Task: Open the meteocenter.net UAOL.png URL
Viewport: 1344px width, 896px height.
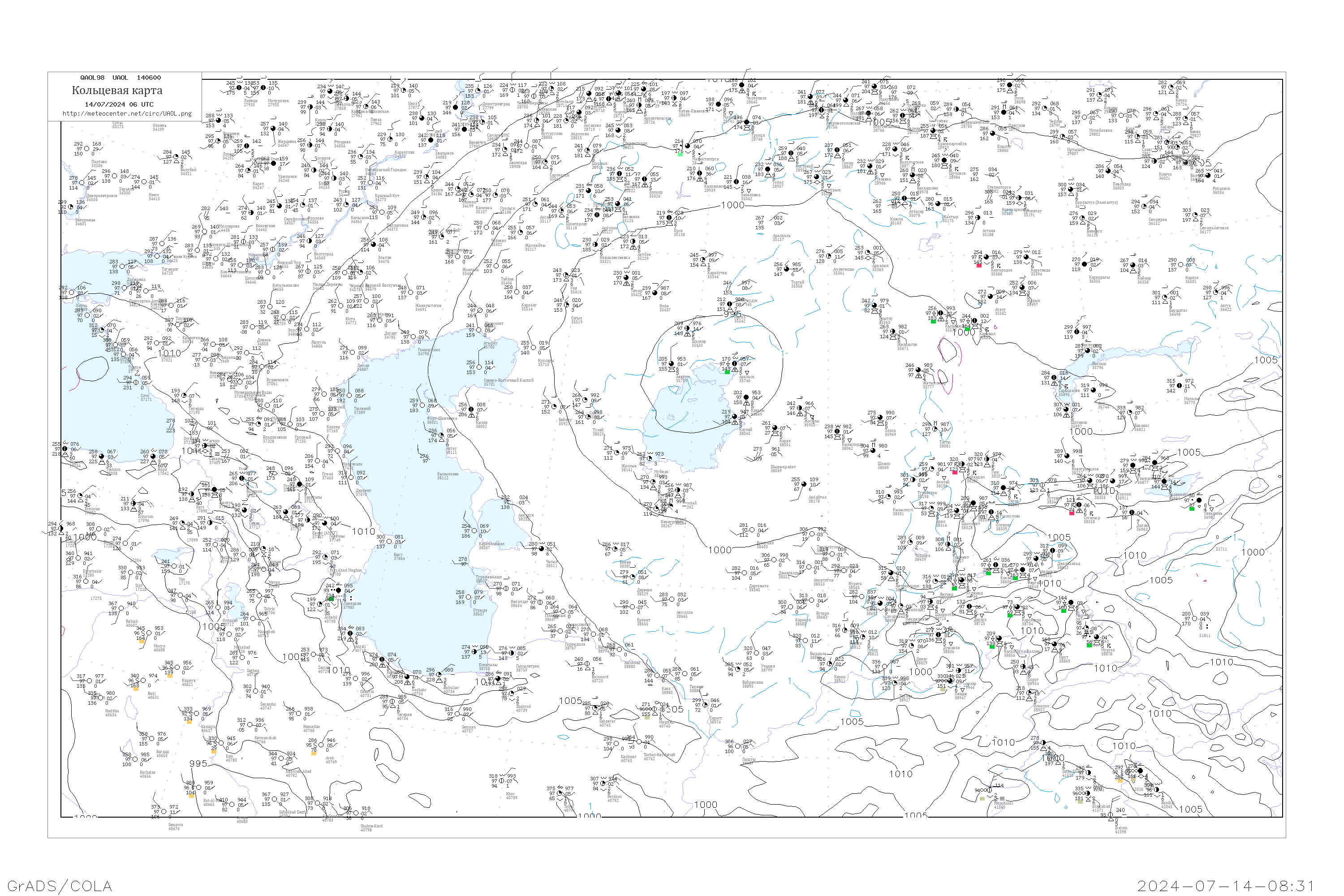Action: (x=127, y=113)
